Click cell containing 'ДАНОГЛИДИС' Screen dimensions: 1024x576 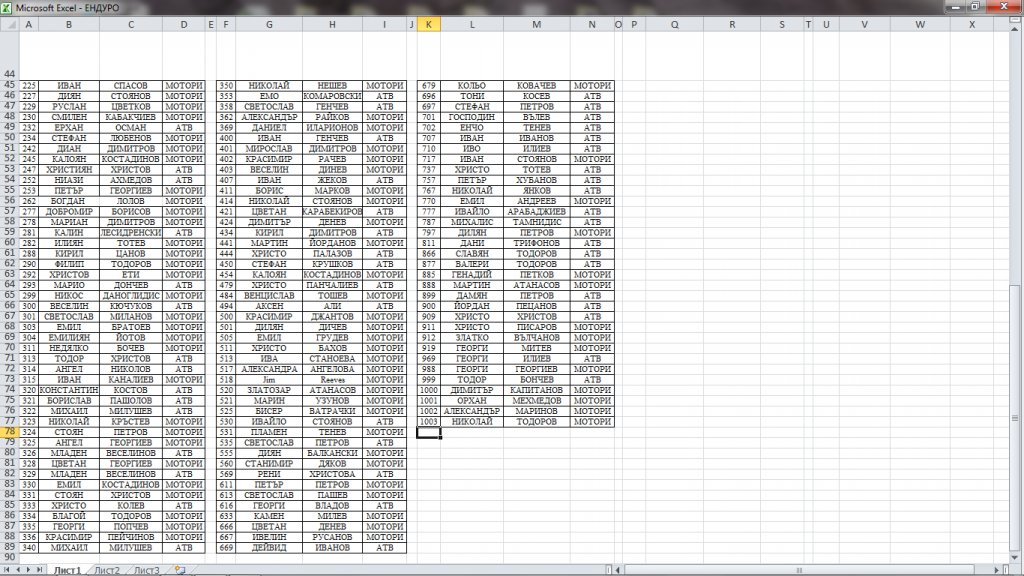[x=131, y=295]
